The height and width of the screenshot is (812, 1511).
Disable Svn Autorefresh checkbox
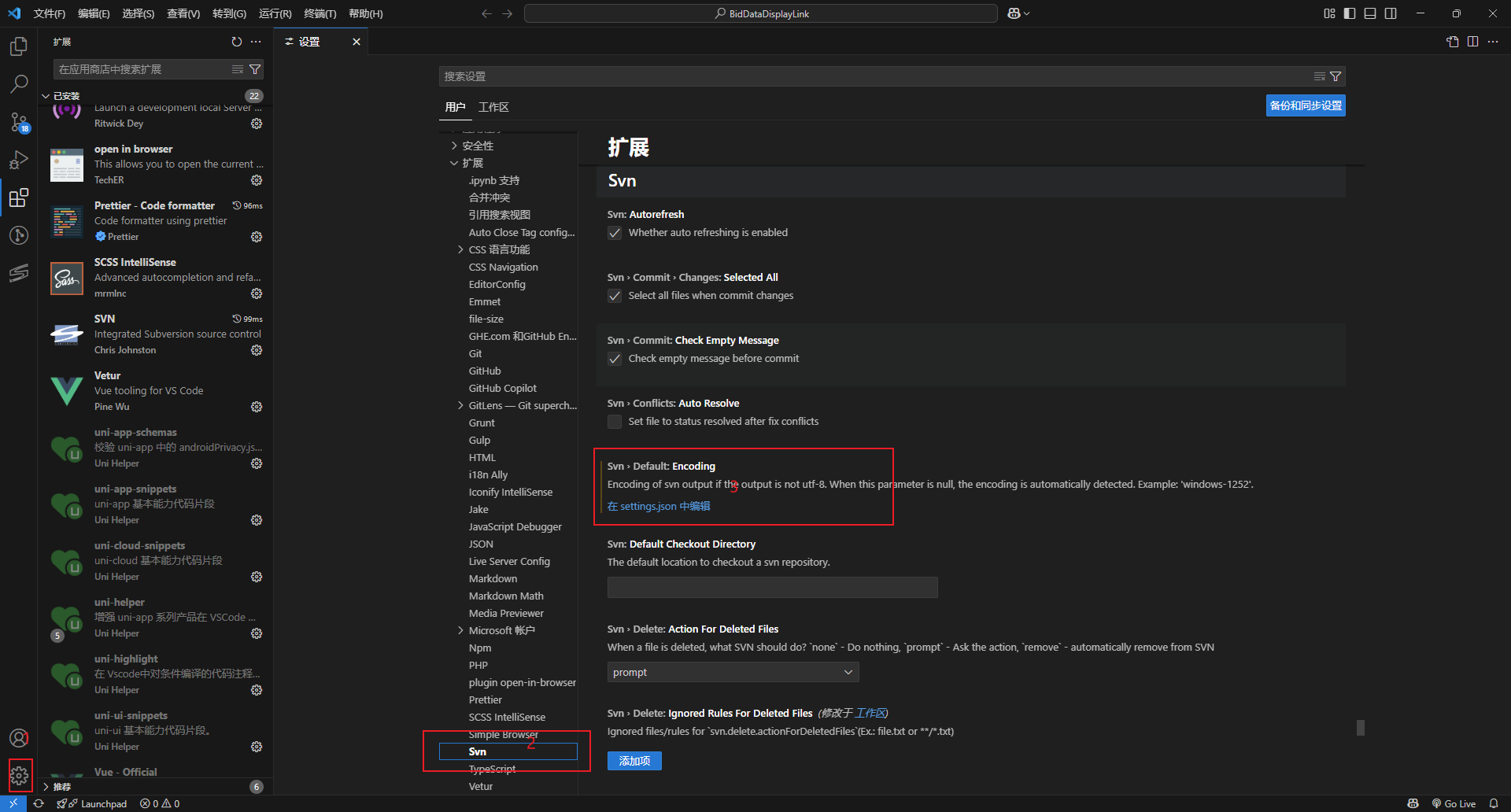(615, 233)
